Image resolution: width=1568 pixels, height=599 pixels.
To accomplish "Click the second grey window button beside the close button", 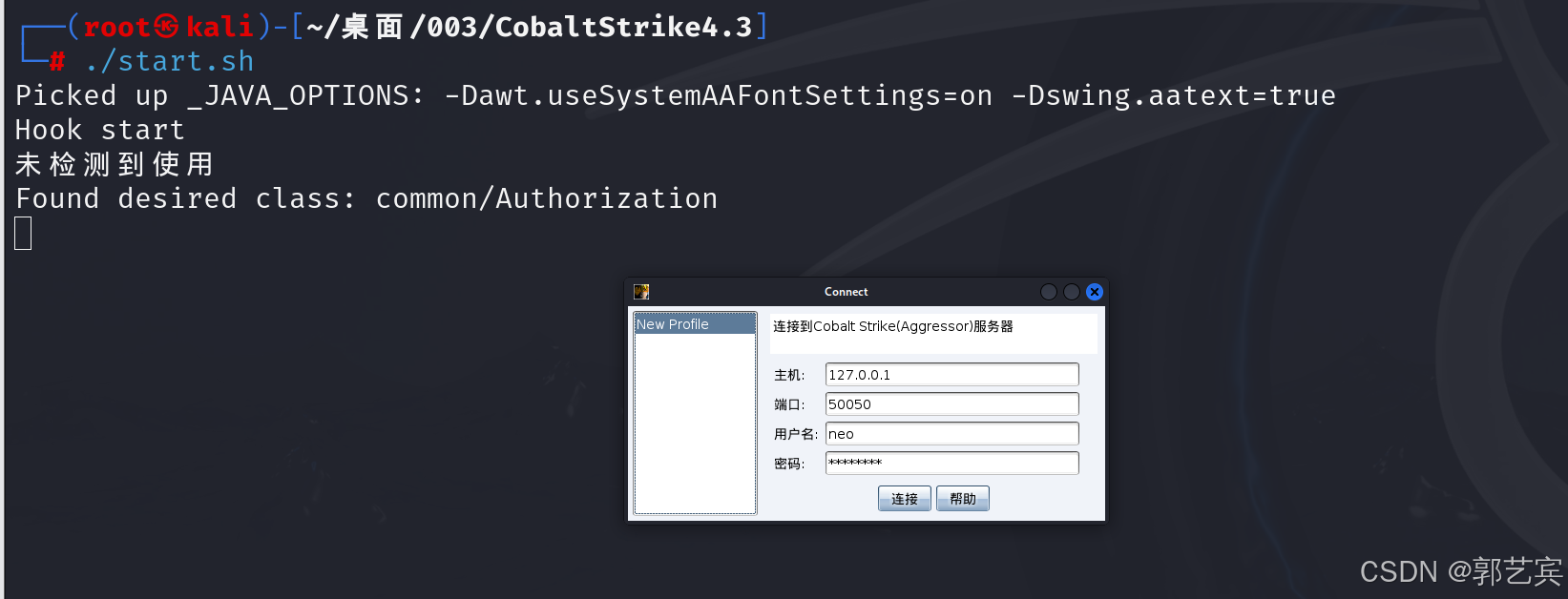I will tap(1072, 292).
